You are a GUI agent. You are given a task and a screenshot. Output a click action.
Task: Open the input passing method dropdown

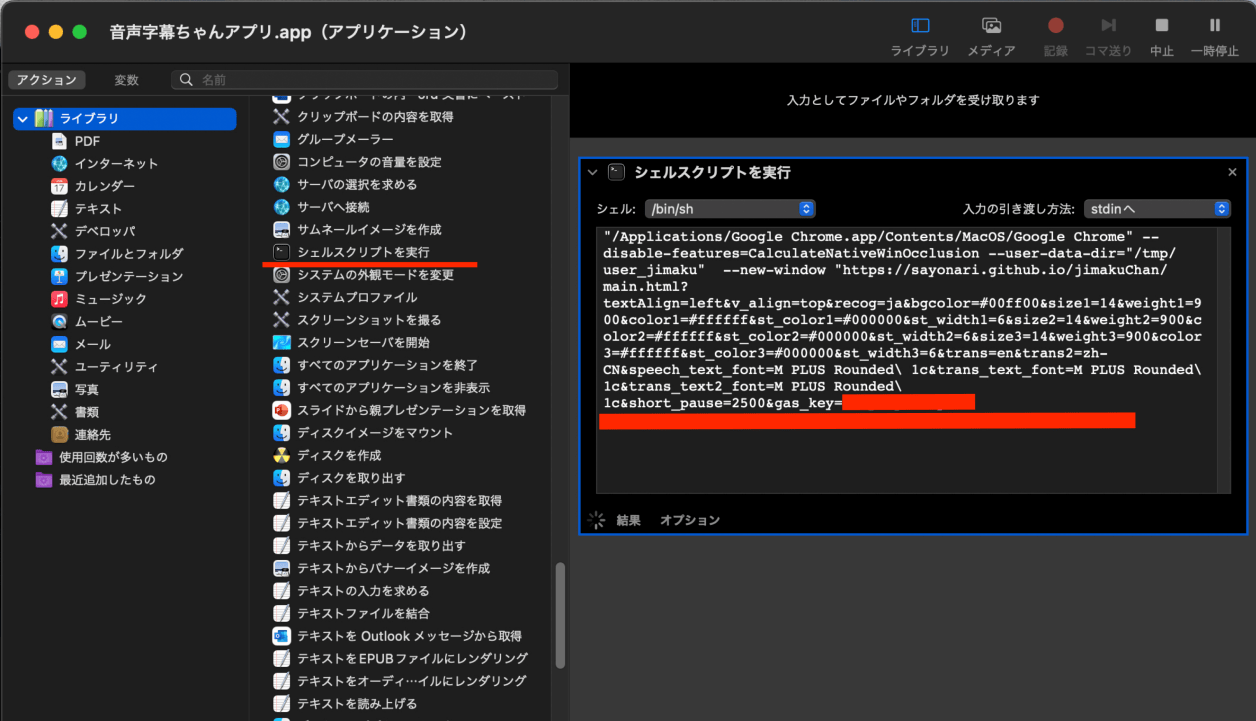pyautogui.click(x=1157, y=209)
